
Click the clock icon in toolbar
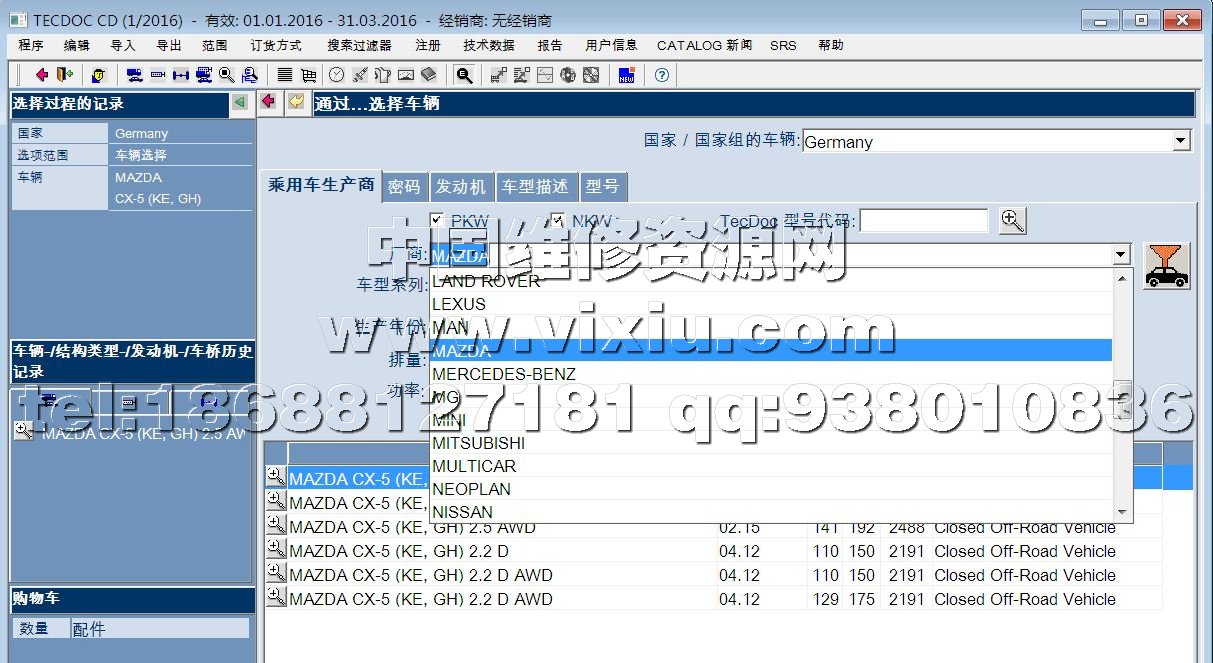[x=336, y=75]
